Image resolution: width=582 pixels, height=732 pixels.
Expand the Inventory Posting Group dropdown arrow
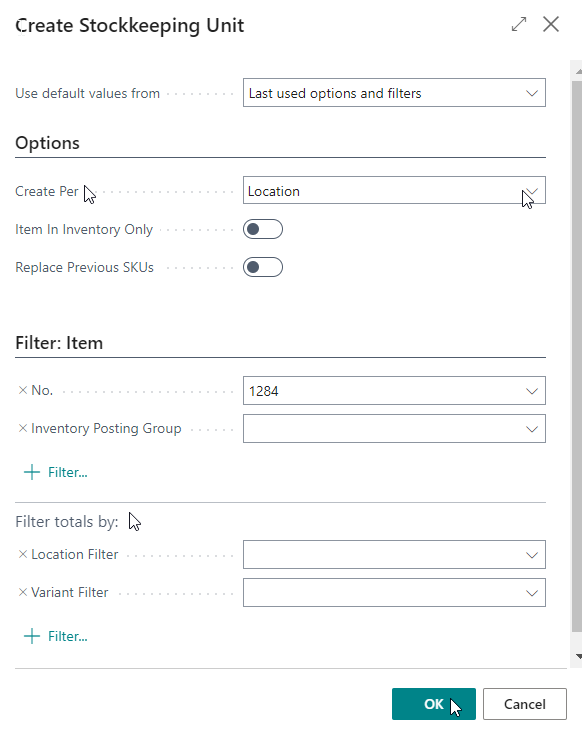tap(532, 429)
